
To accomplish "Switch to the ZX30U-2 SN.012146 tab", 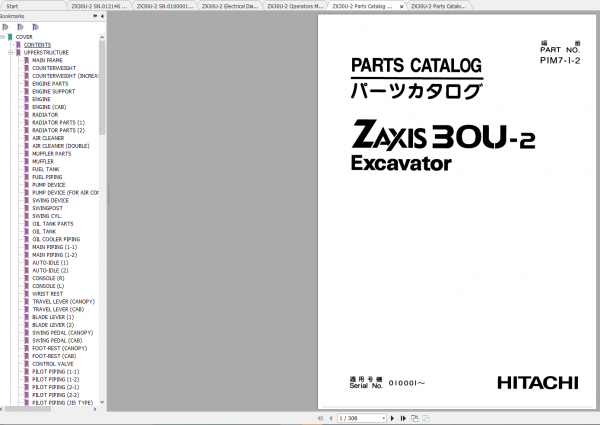I will [99, 6].
